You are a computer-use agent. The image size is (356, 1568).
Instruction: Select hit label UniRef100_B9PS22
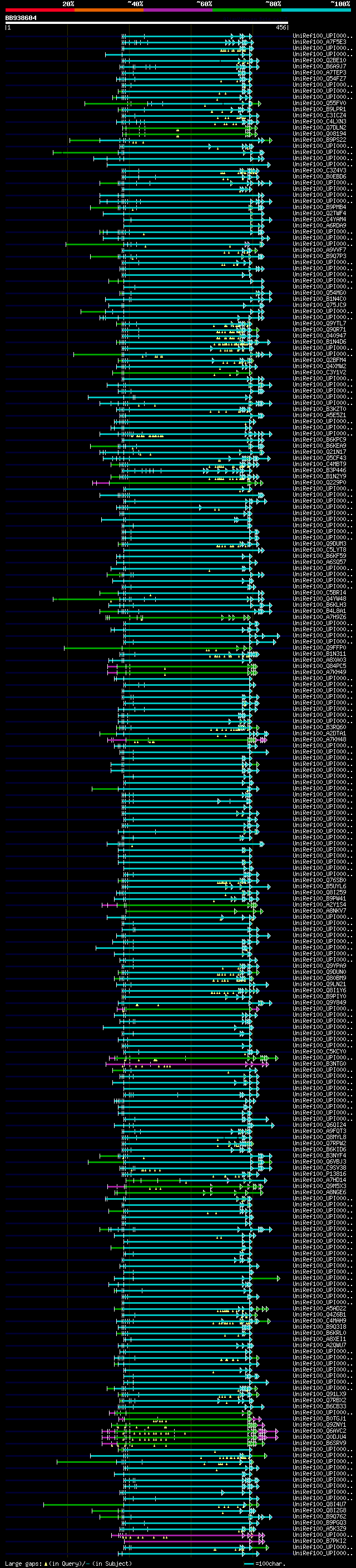point(319,140)
